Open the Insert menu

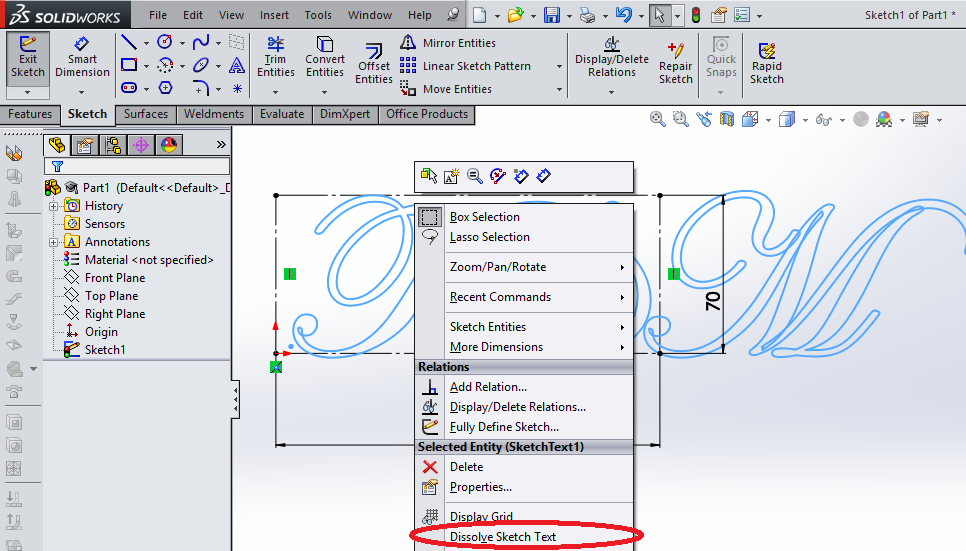tap(274, 15)
